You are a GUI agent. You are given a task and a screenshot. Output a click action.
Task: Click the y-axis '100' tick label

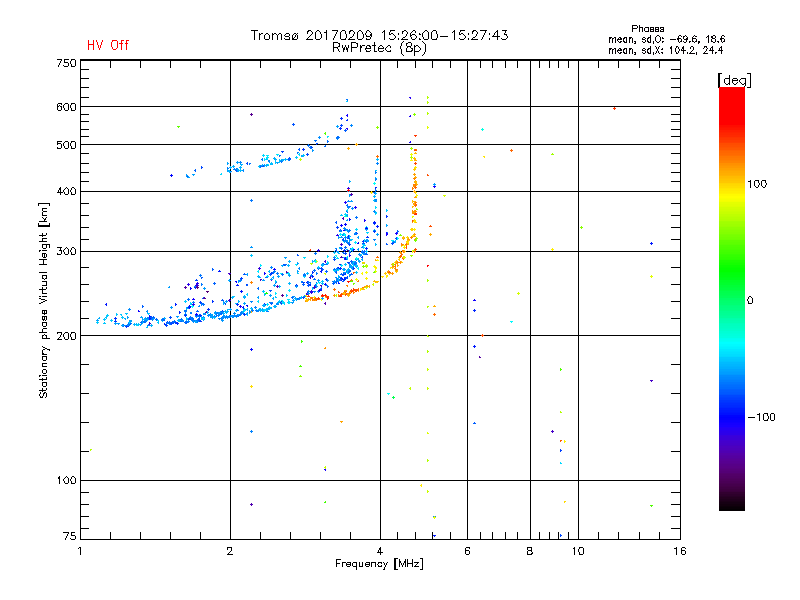(66, 480)
